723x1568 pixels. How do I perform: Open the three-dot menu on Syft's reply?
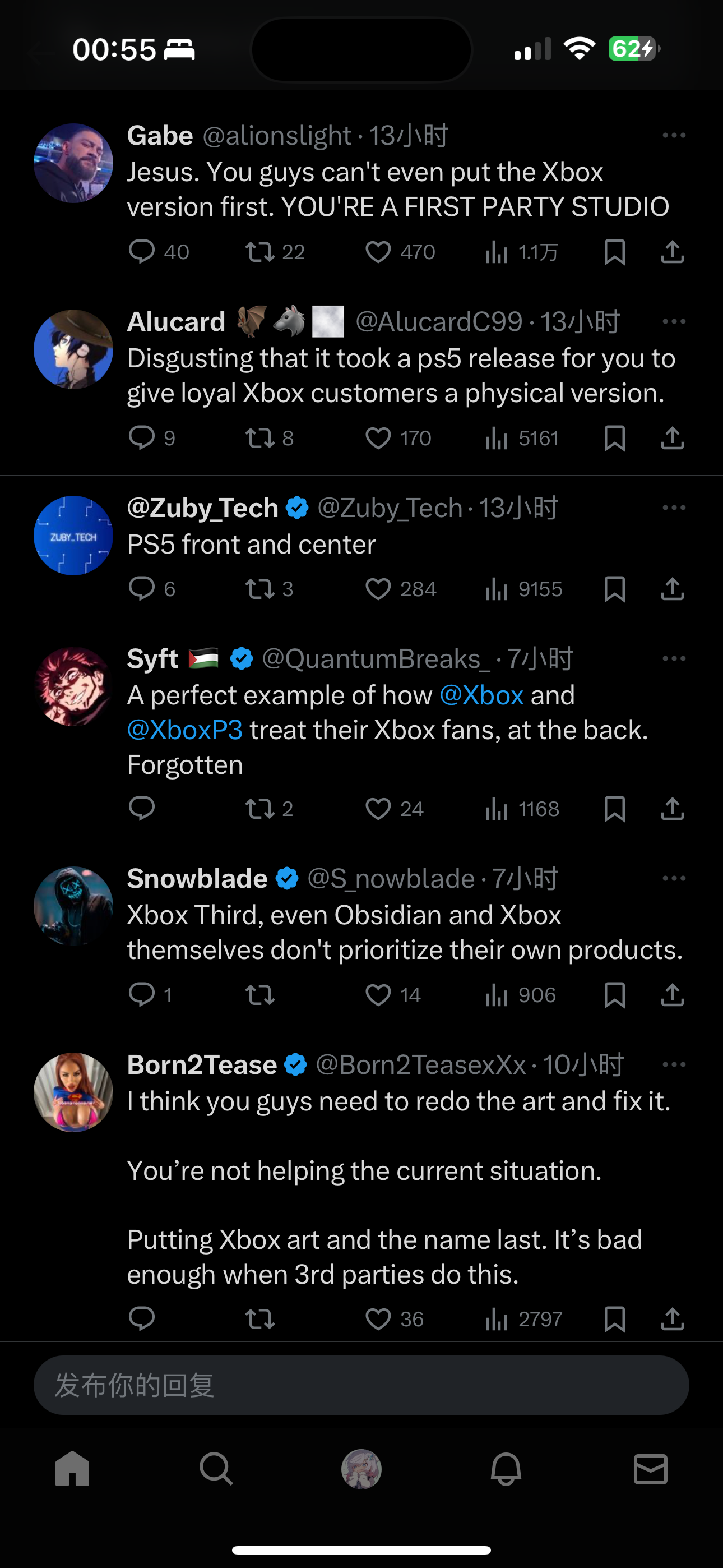pos(674,658)
